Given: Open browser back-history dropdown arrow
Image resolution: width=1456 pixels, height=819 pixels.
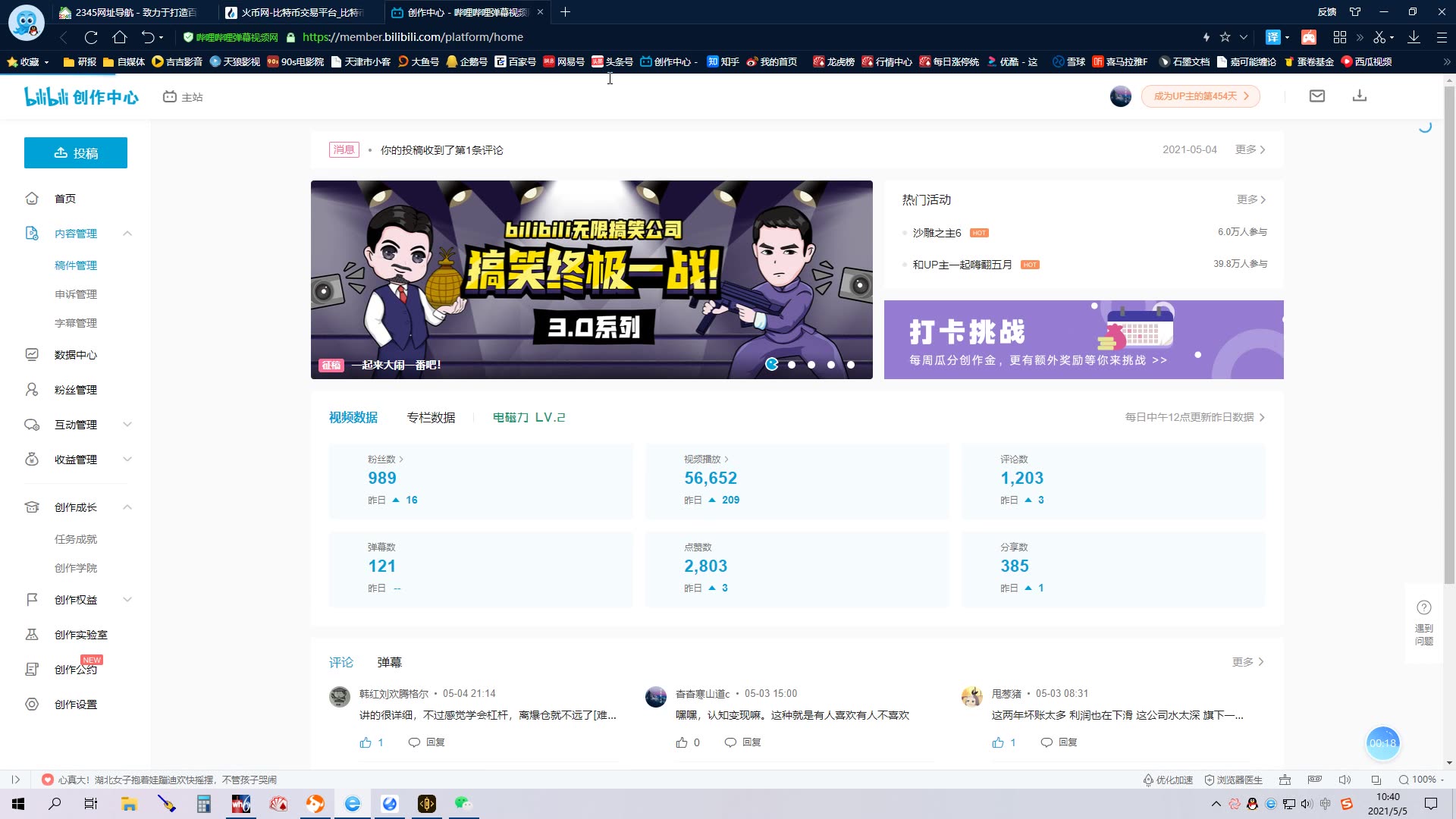Looking at the screenshot, I should [161, 38].
